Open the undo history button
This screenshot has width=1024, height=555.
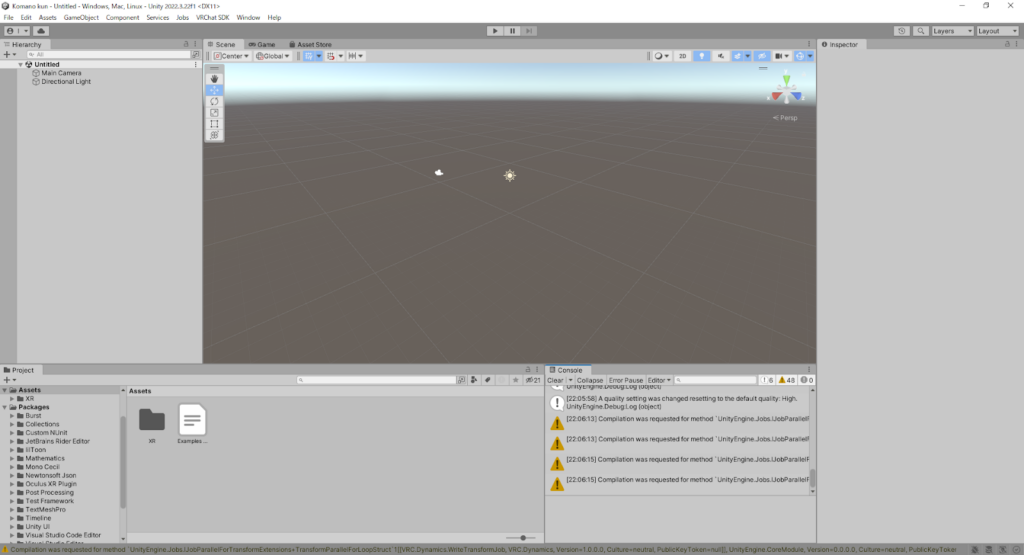click(x=901, y=31)
